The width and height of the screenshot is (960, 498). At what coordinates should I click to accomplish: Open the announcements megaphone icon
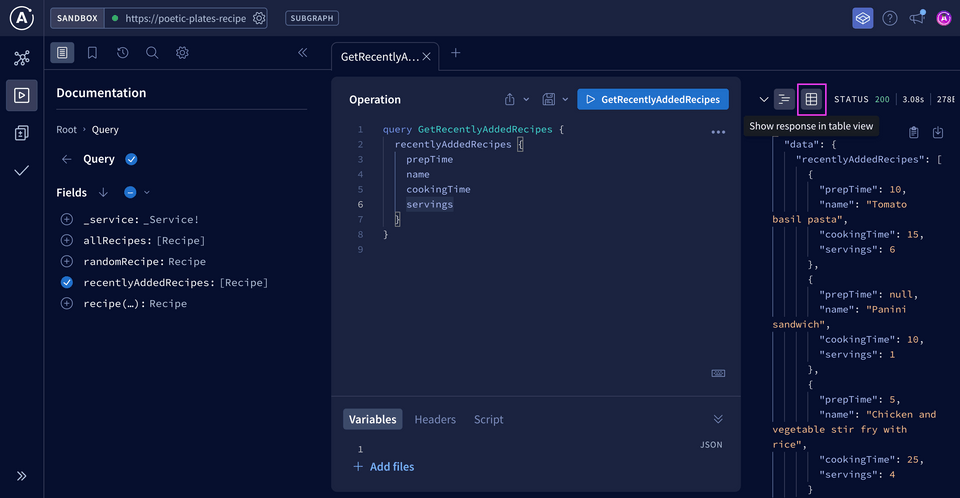pyautogui.click(x=917, y=18)
